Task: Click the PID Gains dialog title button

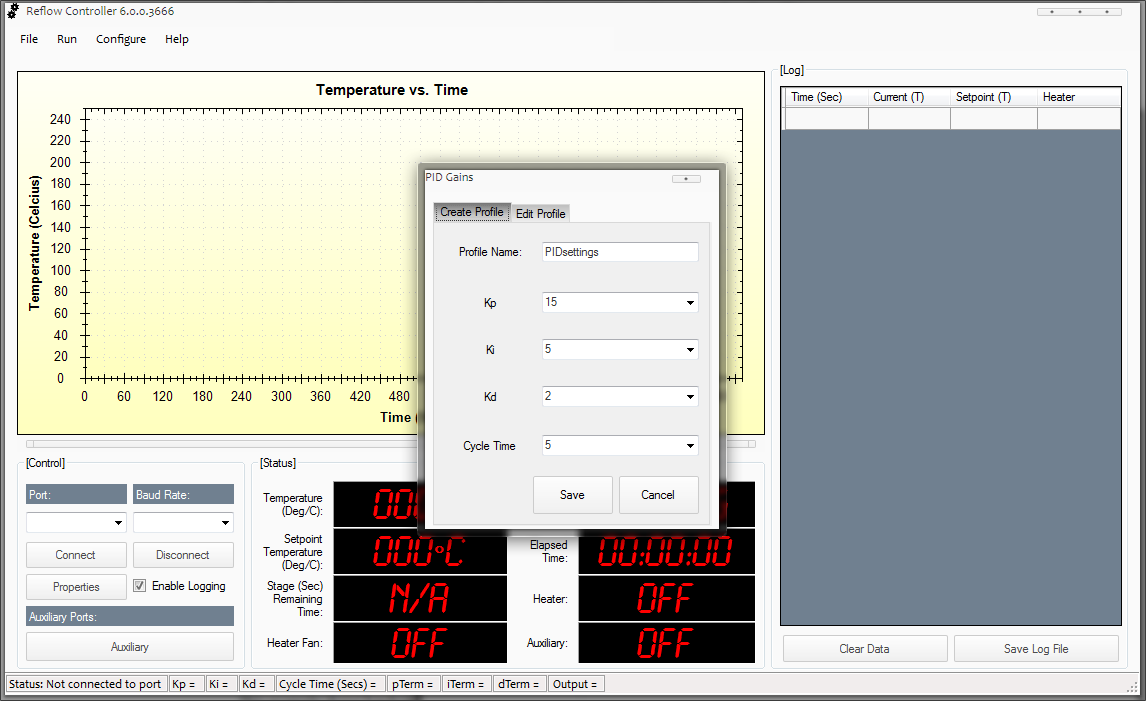Action: coord(686,179)
